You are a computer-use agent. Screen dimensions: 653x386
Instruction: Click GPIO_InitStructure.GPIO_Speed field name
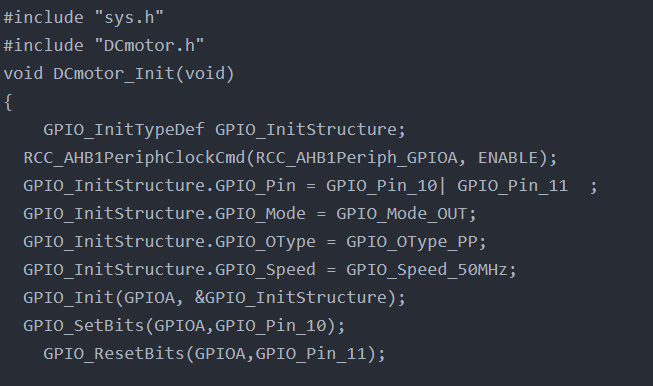pyautogui.click(x=169, y=270)
